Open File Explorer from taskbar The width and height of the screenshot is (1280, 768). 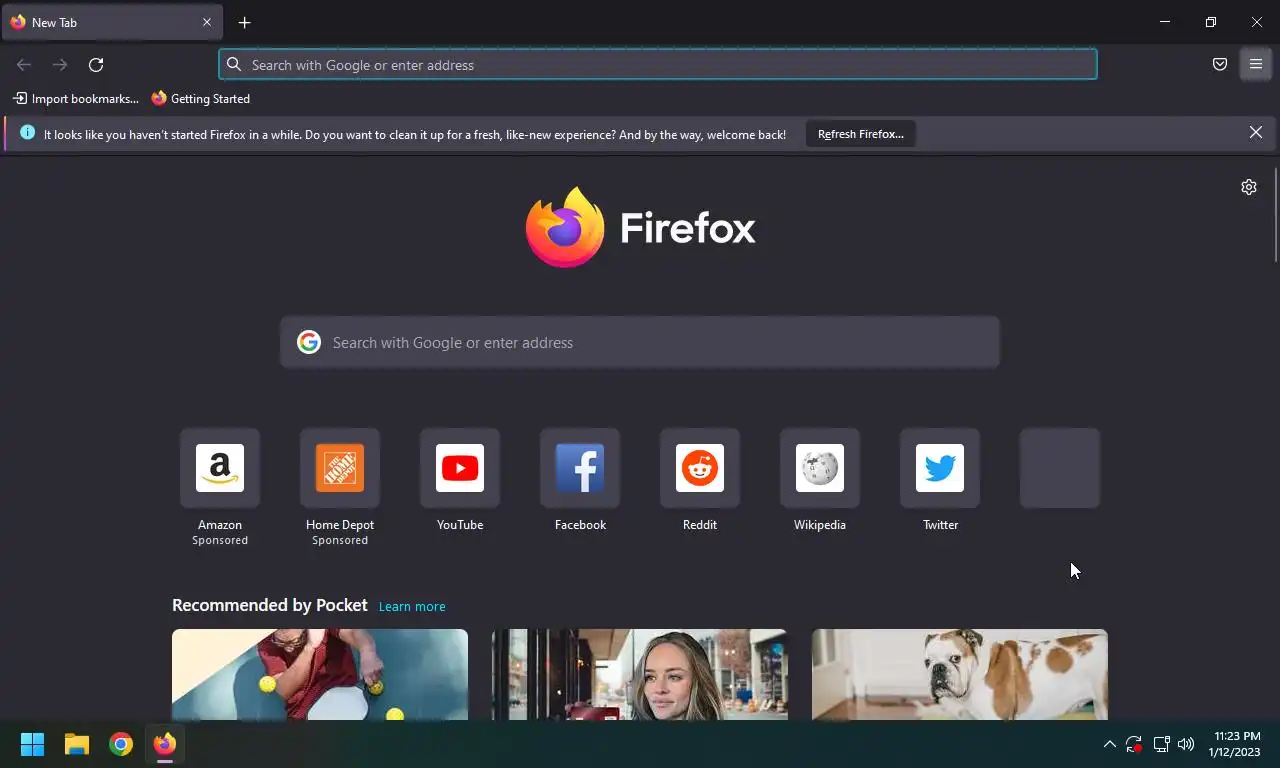click(77, 744)
